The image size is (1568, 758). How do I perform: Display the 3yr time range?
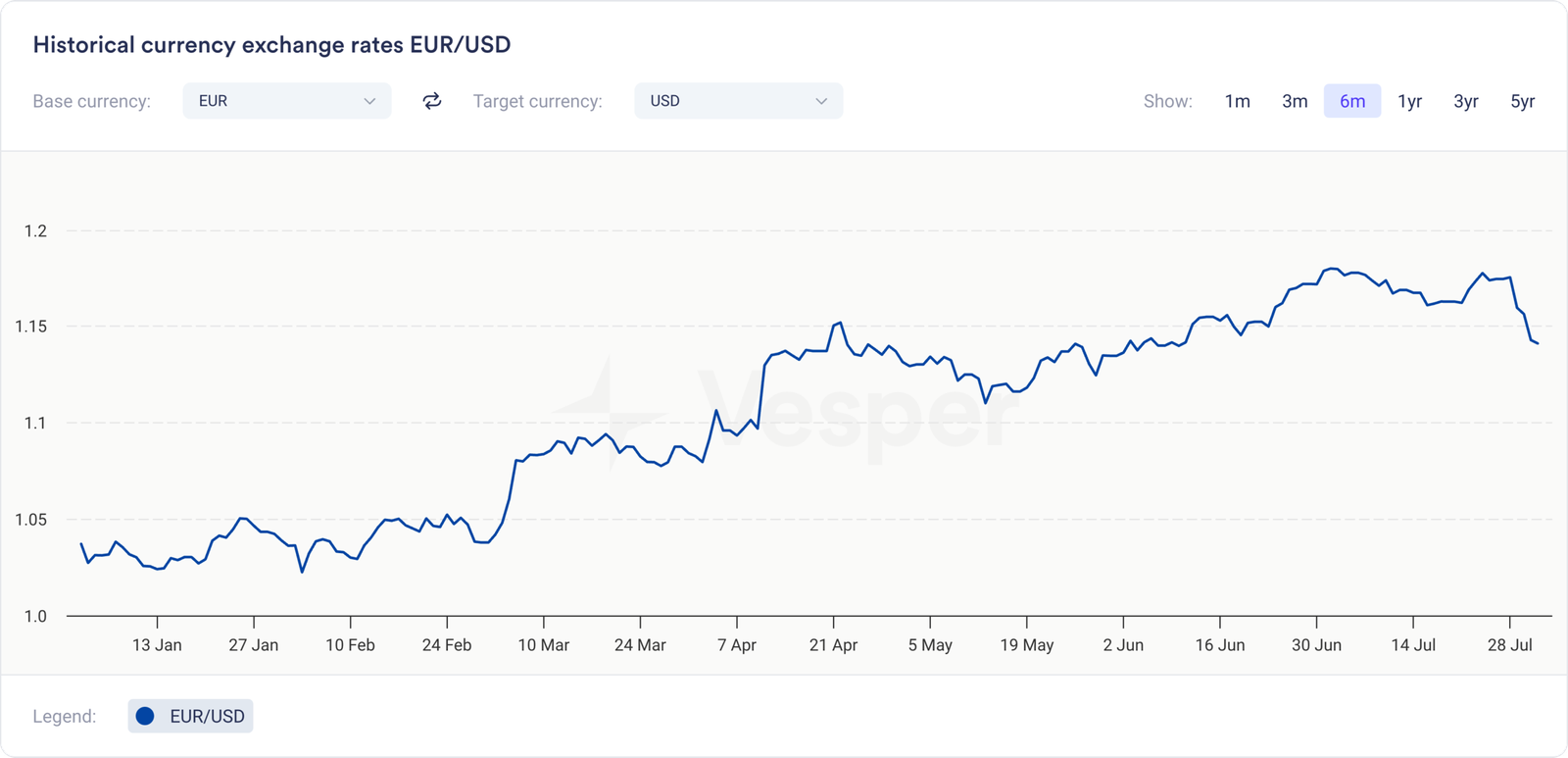click(x=1465, y=101)
